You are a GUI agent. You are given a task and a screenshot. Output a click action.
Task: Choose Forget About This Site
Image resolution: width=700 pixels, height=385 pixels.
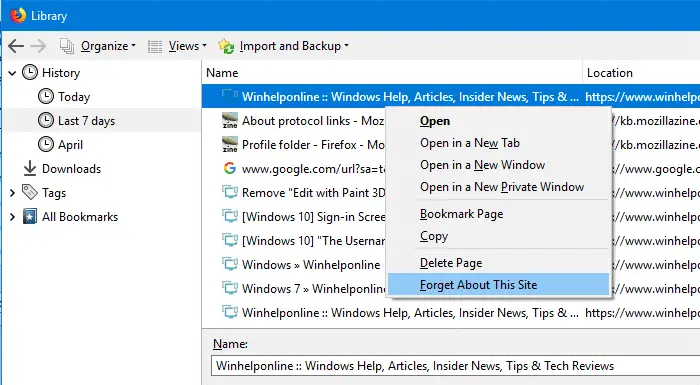499,285
